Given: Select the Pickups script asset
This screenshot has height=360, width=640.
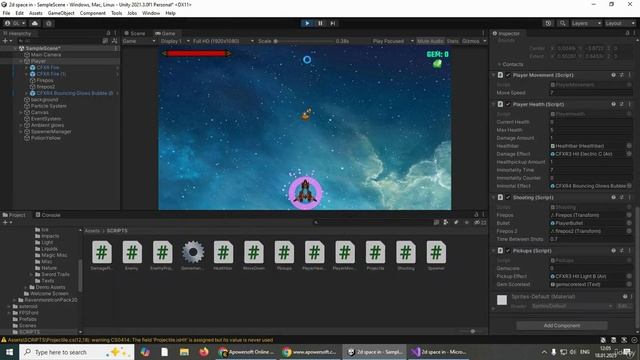Looking at the screenshot, I should pyautogui.click(x=284, y=256).
